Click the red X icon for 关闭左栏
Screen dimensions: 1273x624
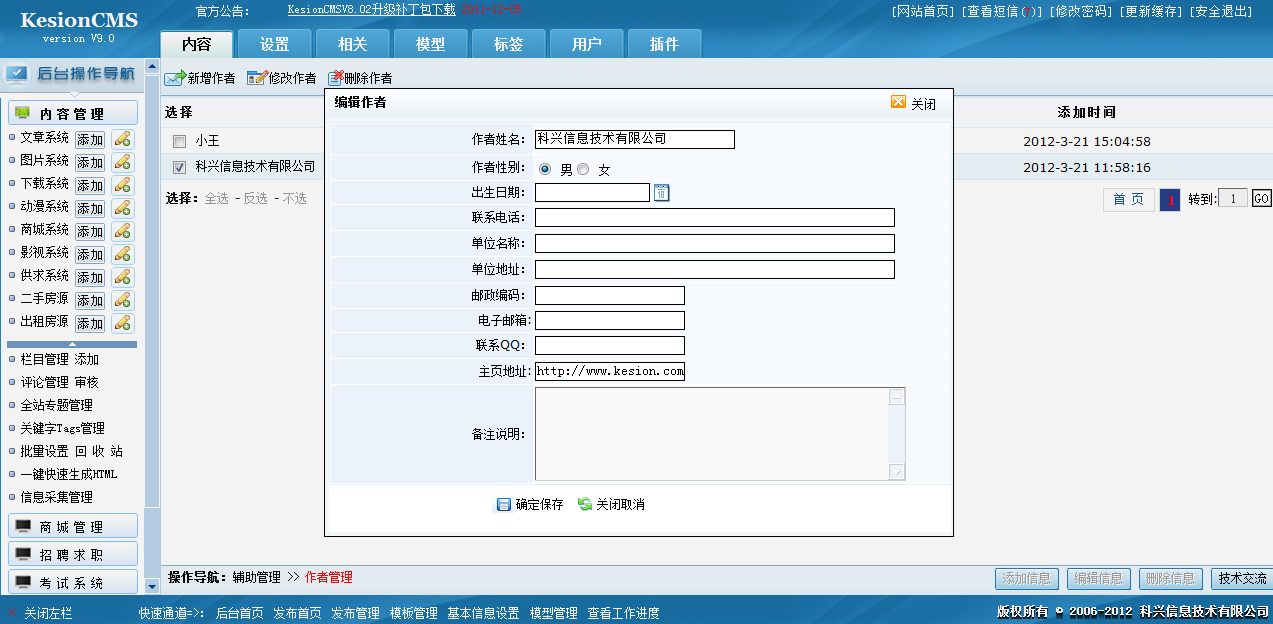point(12,613)
